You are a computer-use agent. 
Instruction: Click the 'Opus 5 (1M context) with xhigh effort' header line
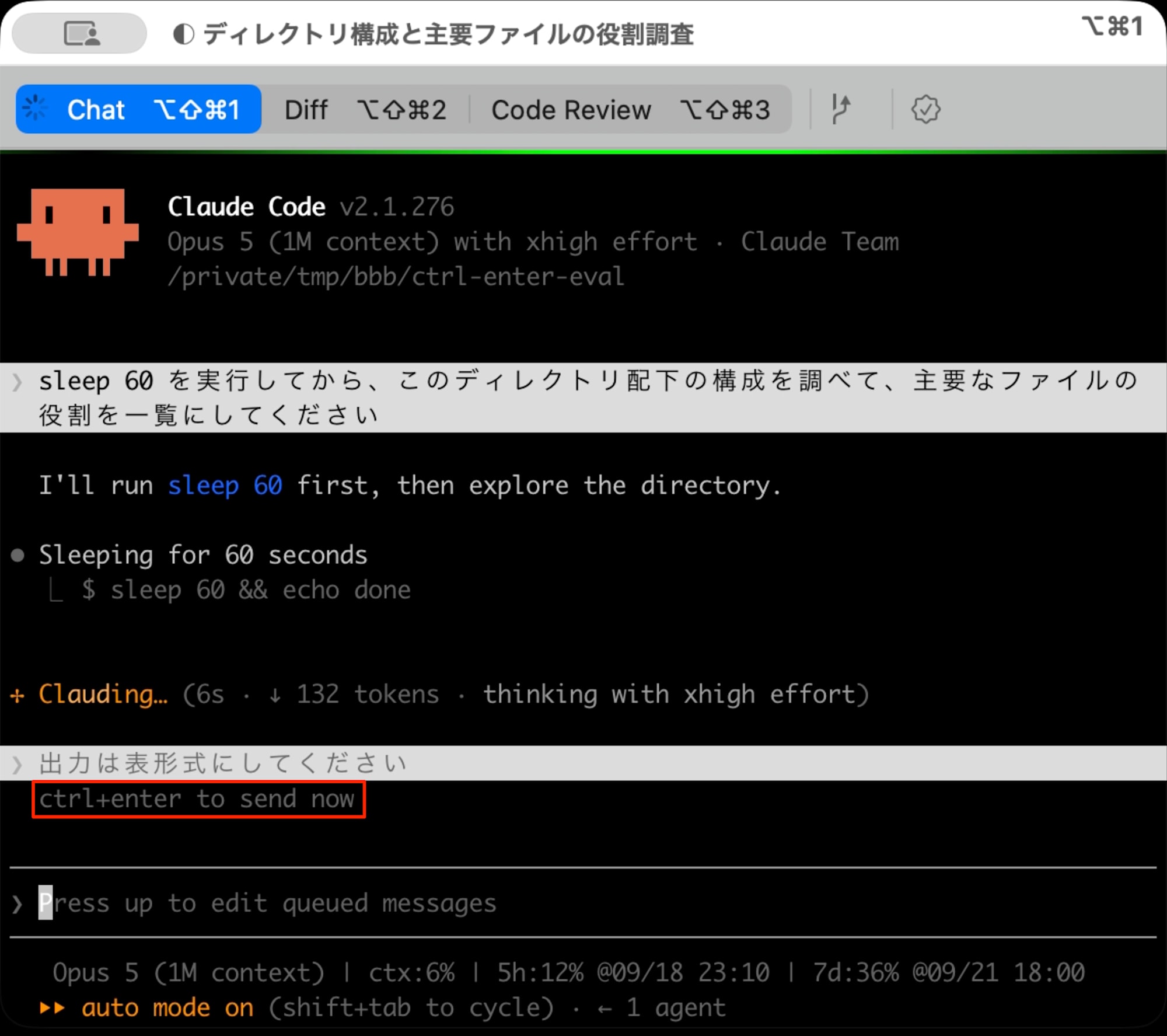(432, 242)
